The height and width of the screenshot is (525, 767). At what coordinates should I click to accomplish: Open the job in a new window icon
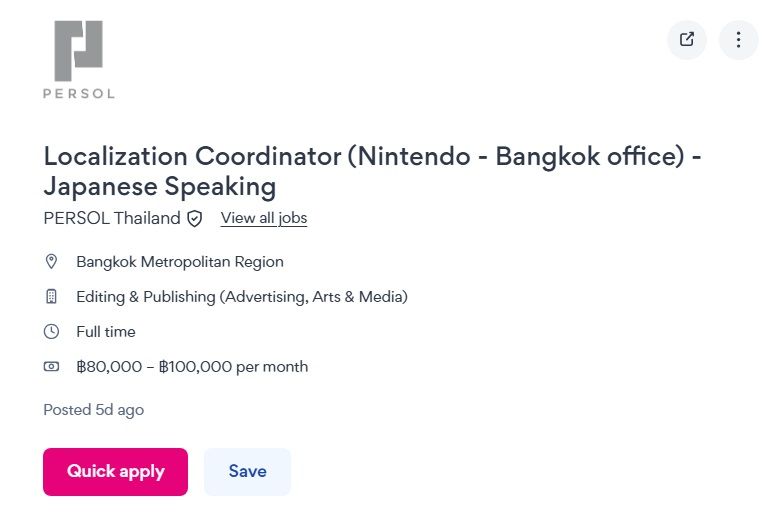point(687,40)
